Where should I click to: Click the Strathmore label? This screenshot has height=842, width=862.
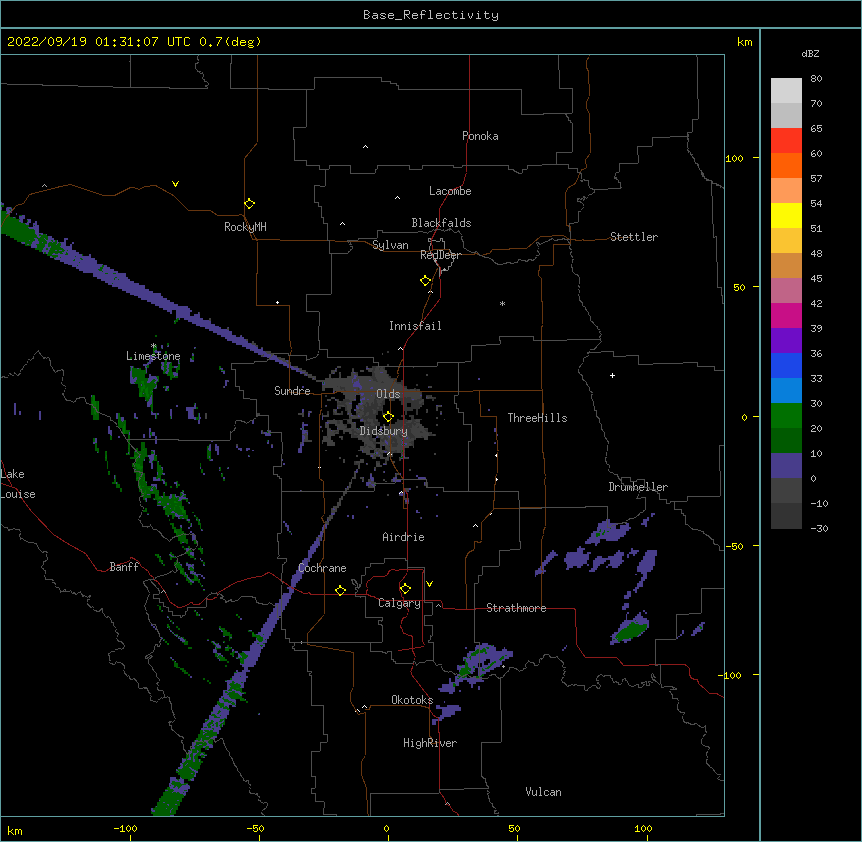[x=516, y=608]
